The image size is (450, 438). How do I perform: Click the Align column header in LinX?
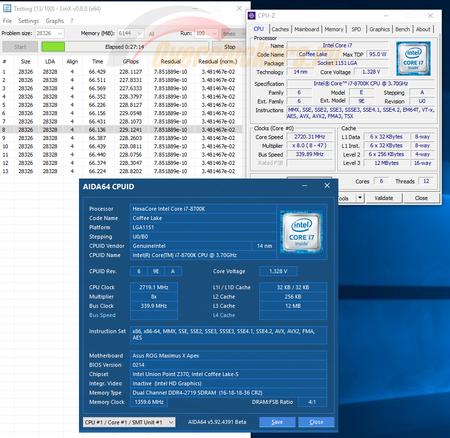72,62
